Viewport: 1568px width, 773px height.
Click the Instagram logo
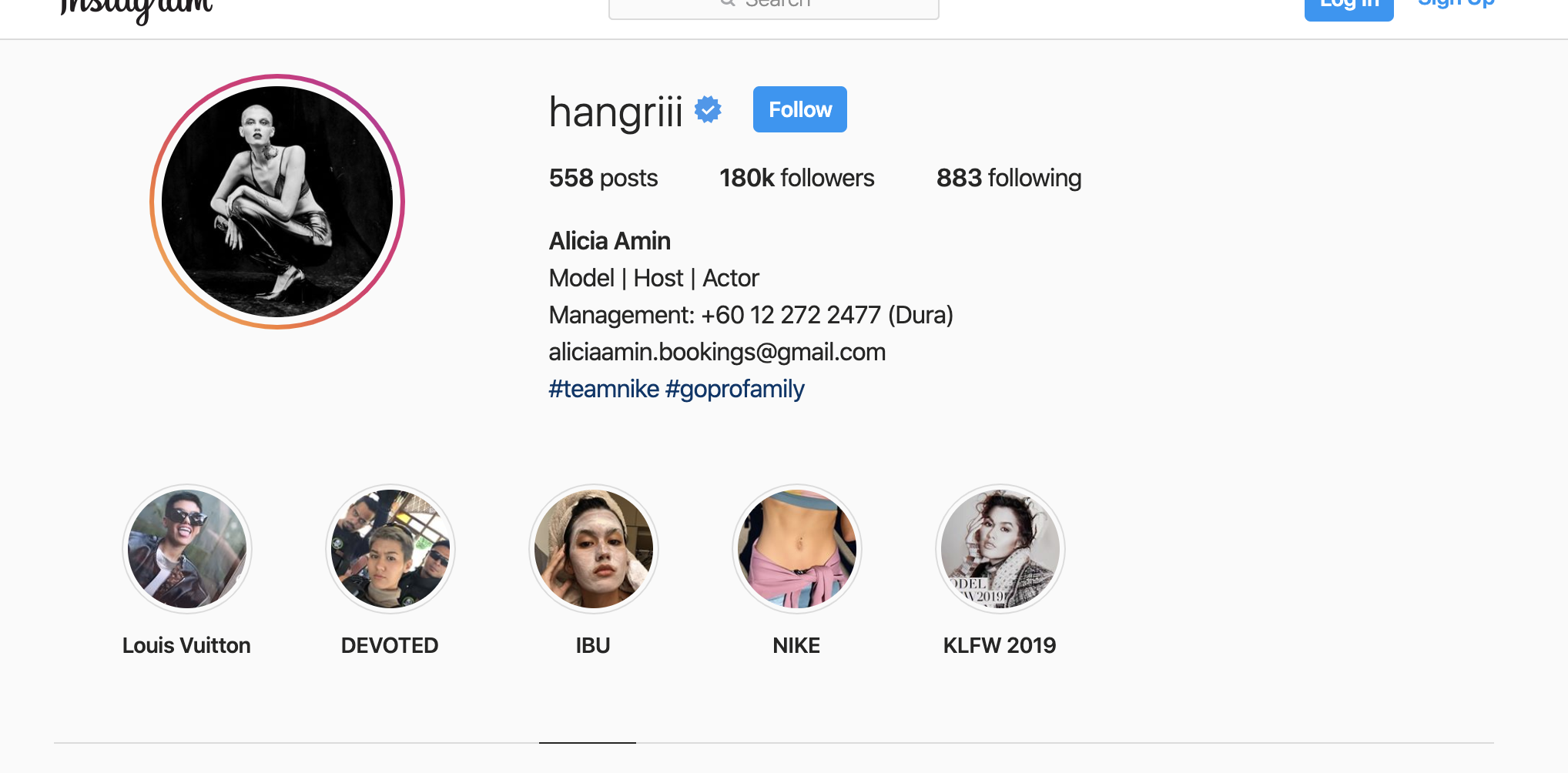(136, 9)
